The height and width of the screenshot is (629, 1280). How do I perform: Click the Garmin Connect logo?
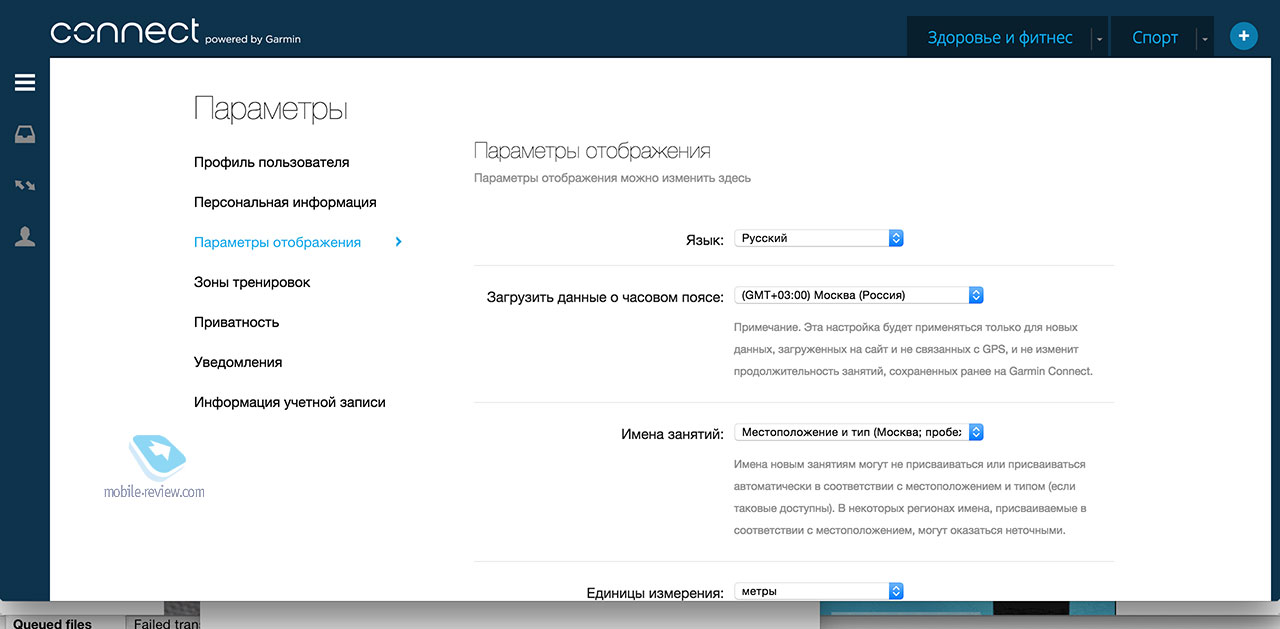[176, 31]
